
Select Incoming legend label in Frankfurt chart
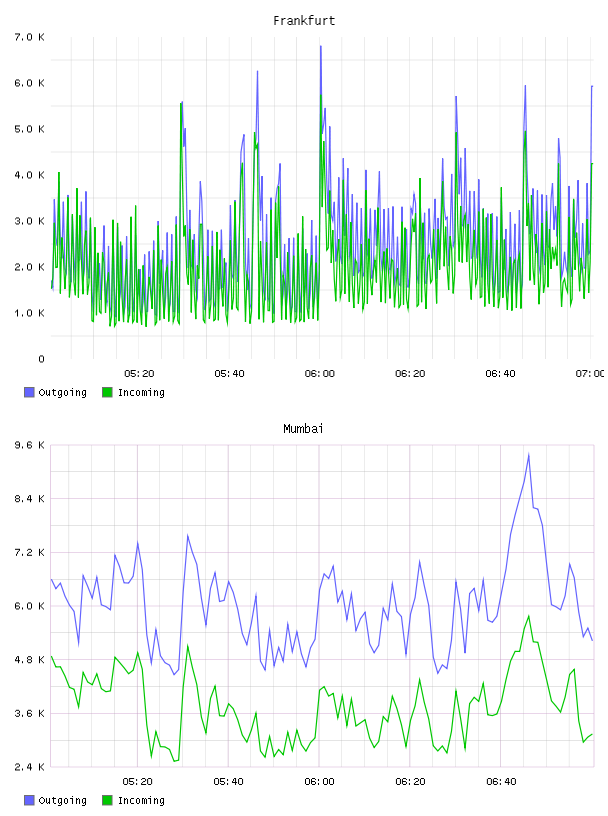coord(141,393)
